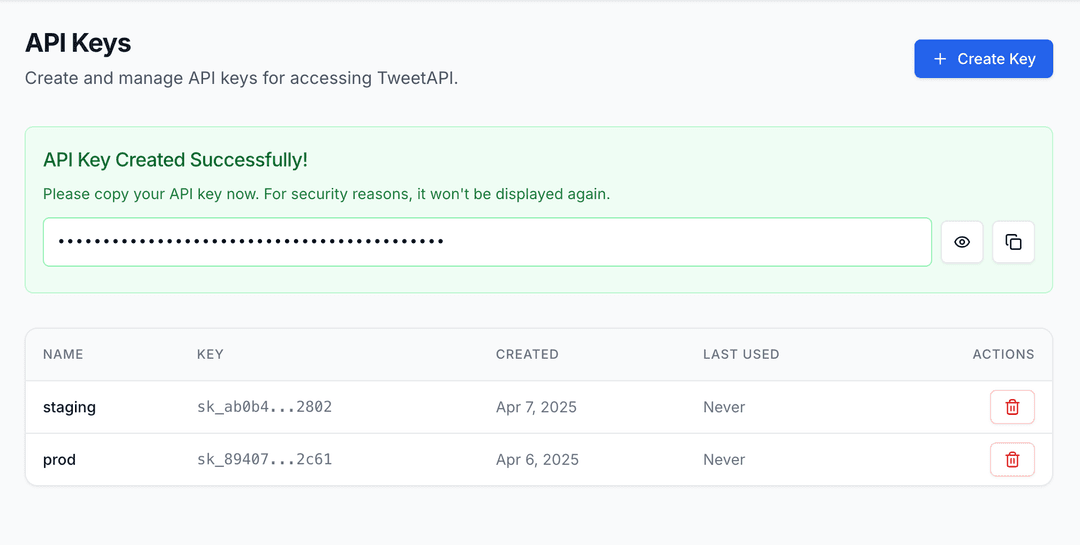Click the sk_ab0b4...2802 key value
1080x545 pixels.
click(x=264, y=407)
